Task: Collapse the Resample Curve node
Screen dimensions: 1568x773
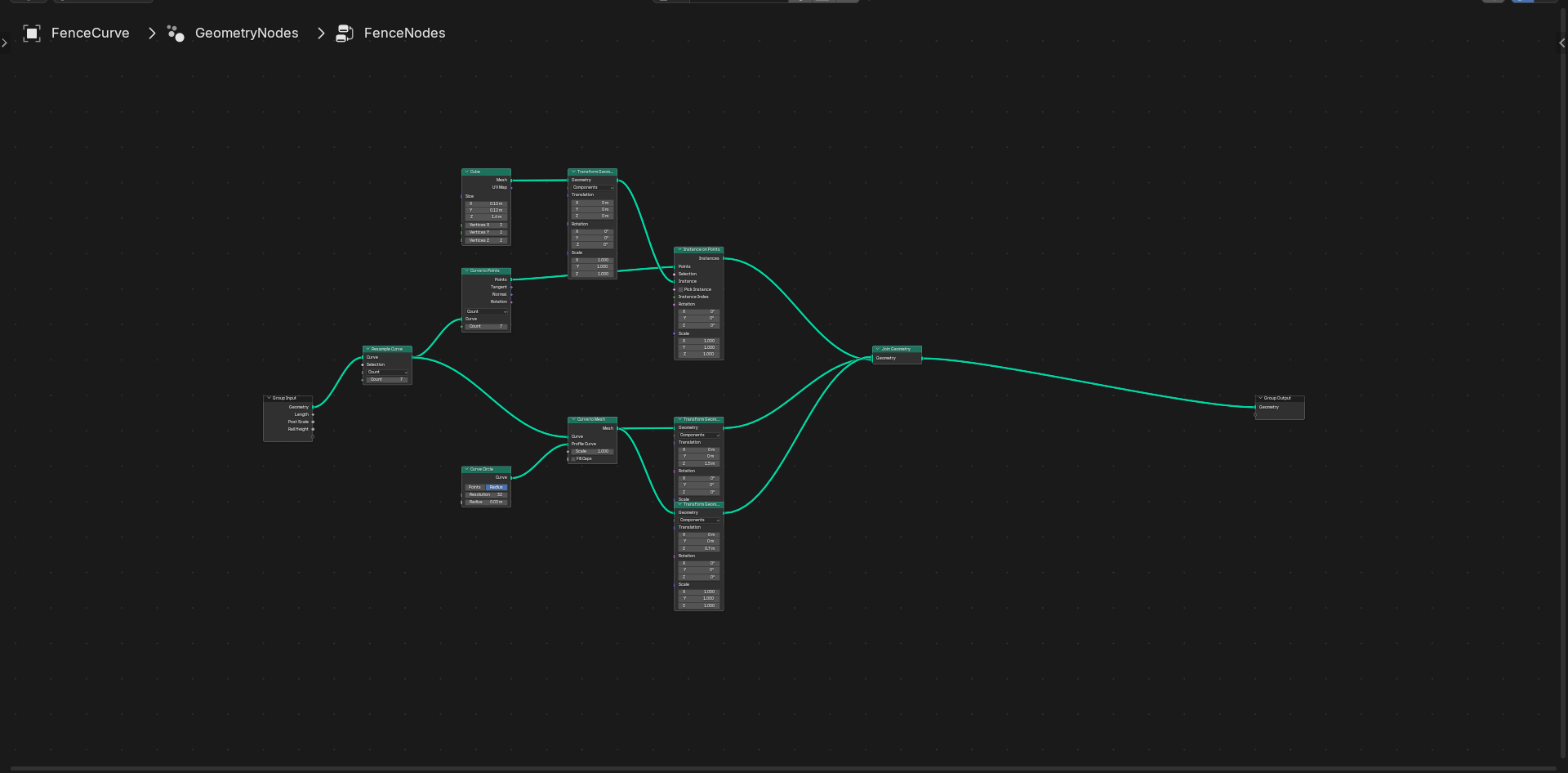Action: coord(367,349)
